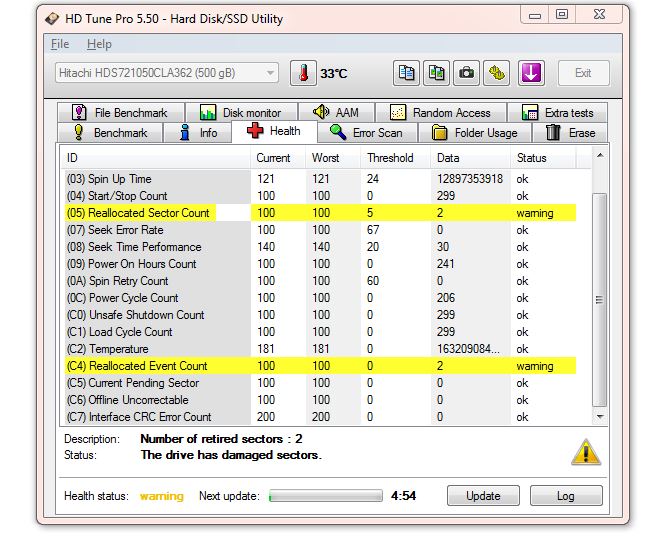
Task: Click the Threshold column header
Action: pyautogui.click(x=396, y=158)
